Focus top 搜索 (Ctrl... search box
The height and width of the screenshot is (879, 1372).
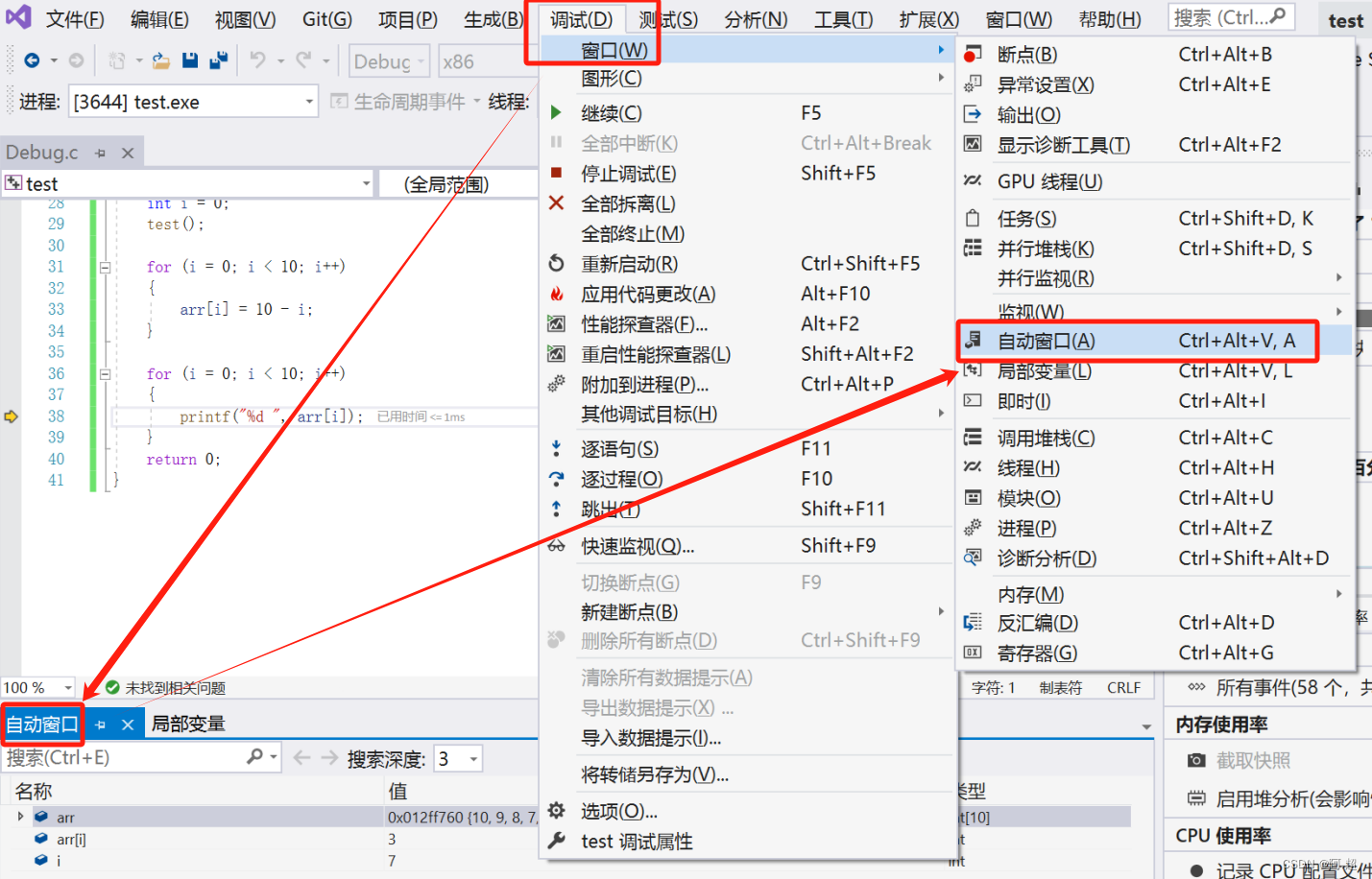[x=1231, y=17]
